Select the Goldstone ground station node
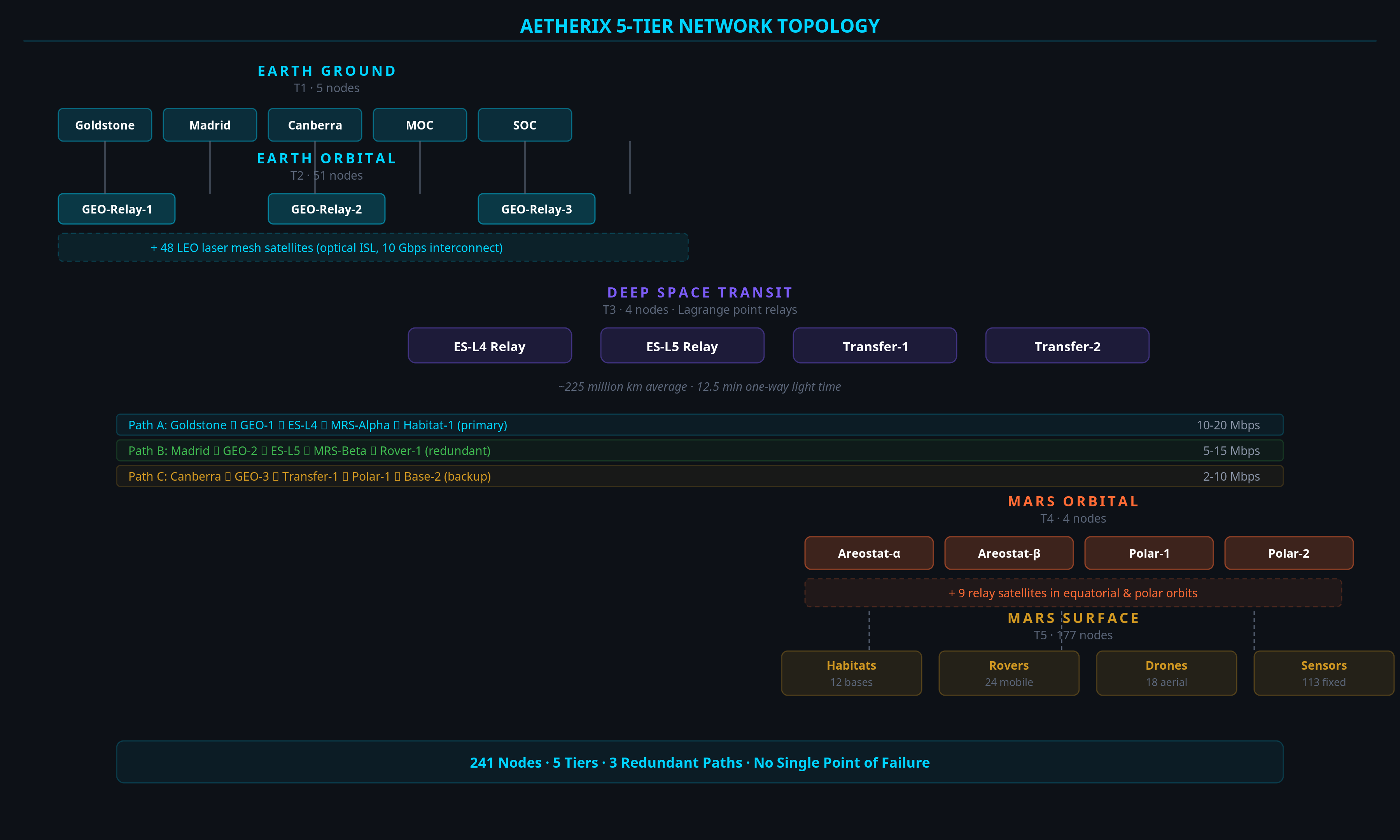The width and height of the screenshot is (1400, 840). pyautogui.click(x=105, y=125)
